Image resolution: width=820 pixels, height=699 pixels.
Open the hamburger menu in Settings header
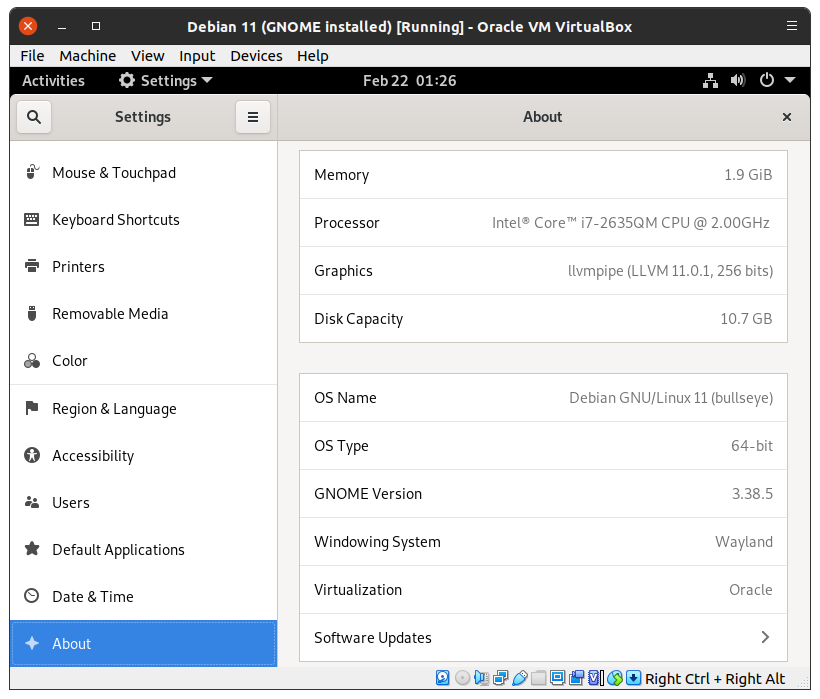click(253, 117)
